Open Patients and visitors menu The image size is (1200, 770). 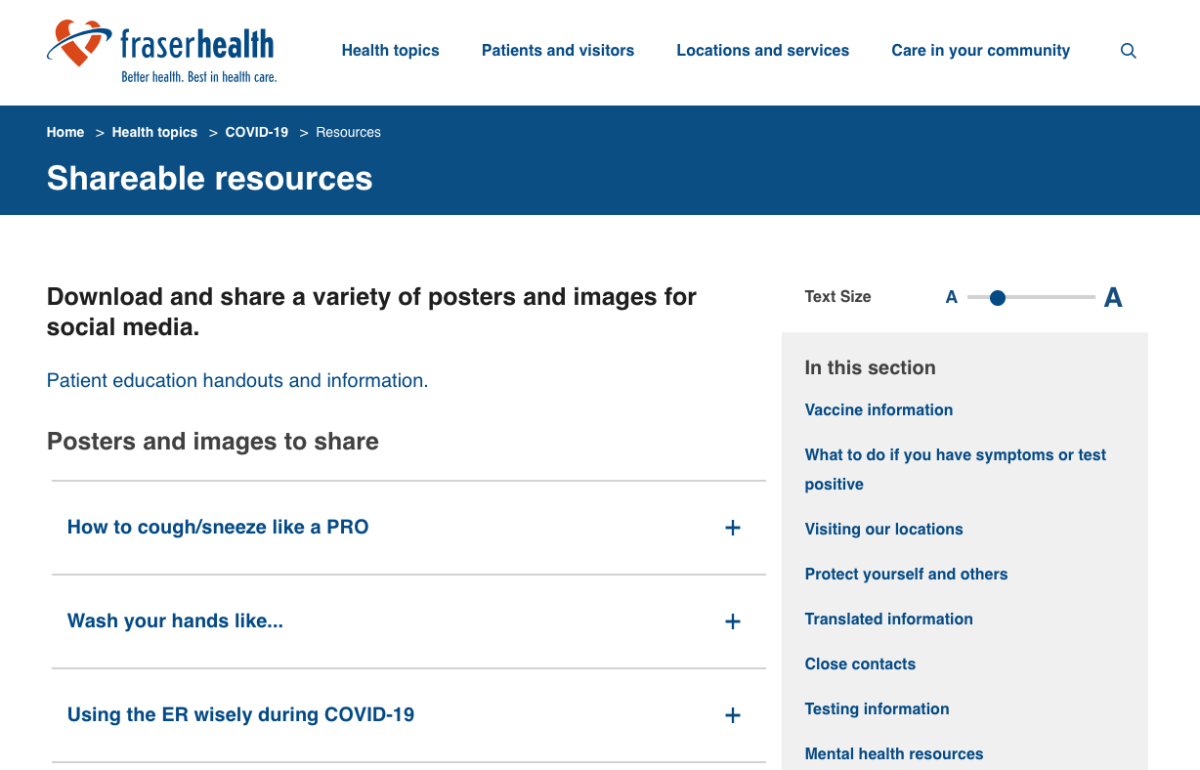coord(557,51)
